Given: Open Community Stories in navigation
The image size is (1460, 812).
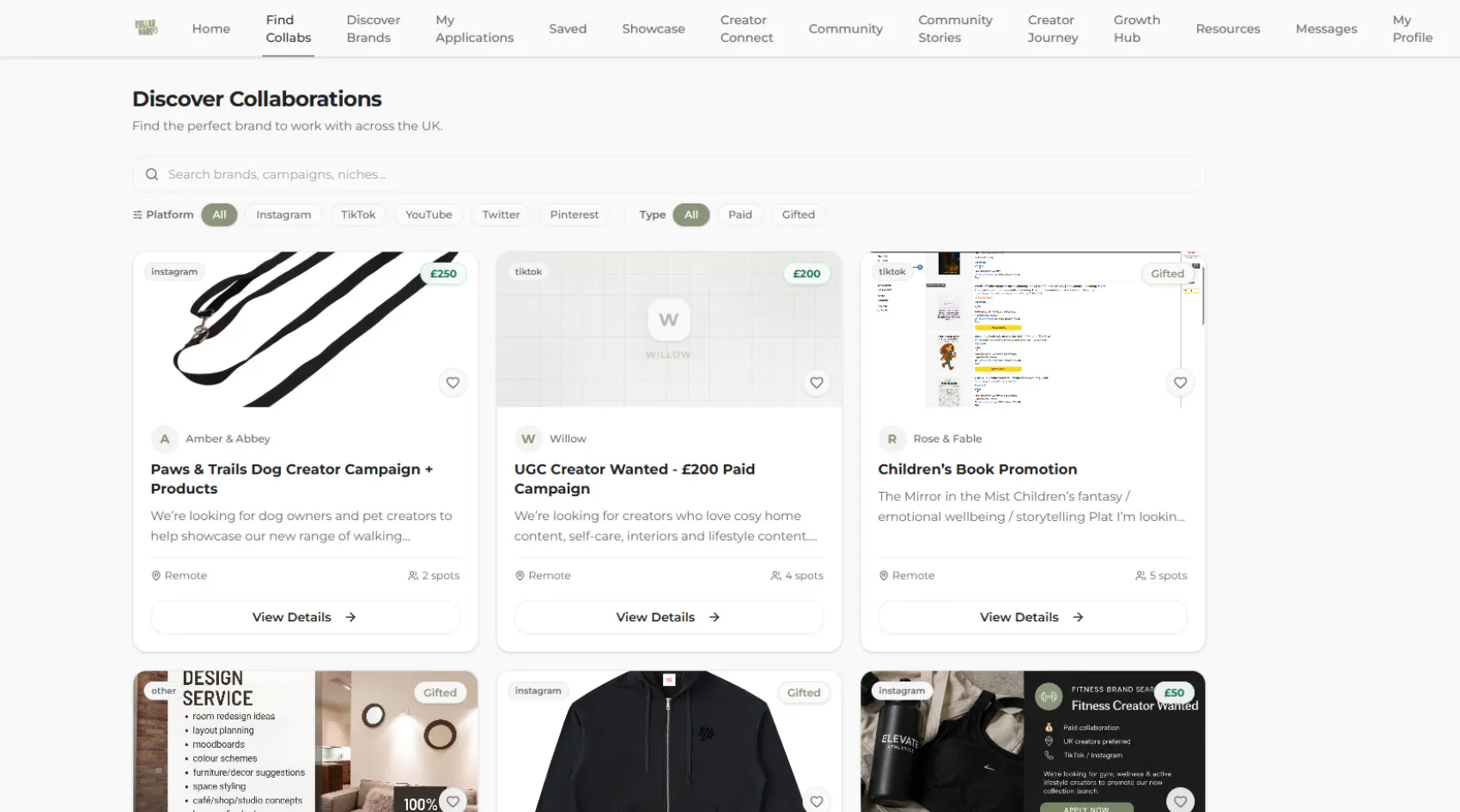Looking at the screenshot, I should tap(955, 28).
